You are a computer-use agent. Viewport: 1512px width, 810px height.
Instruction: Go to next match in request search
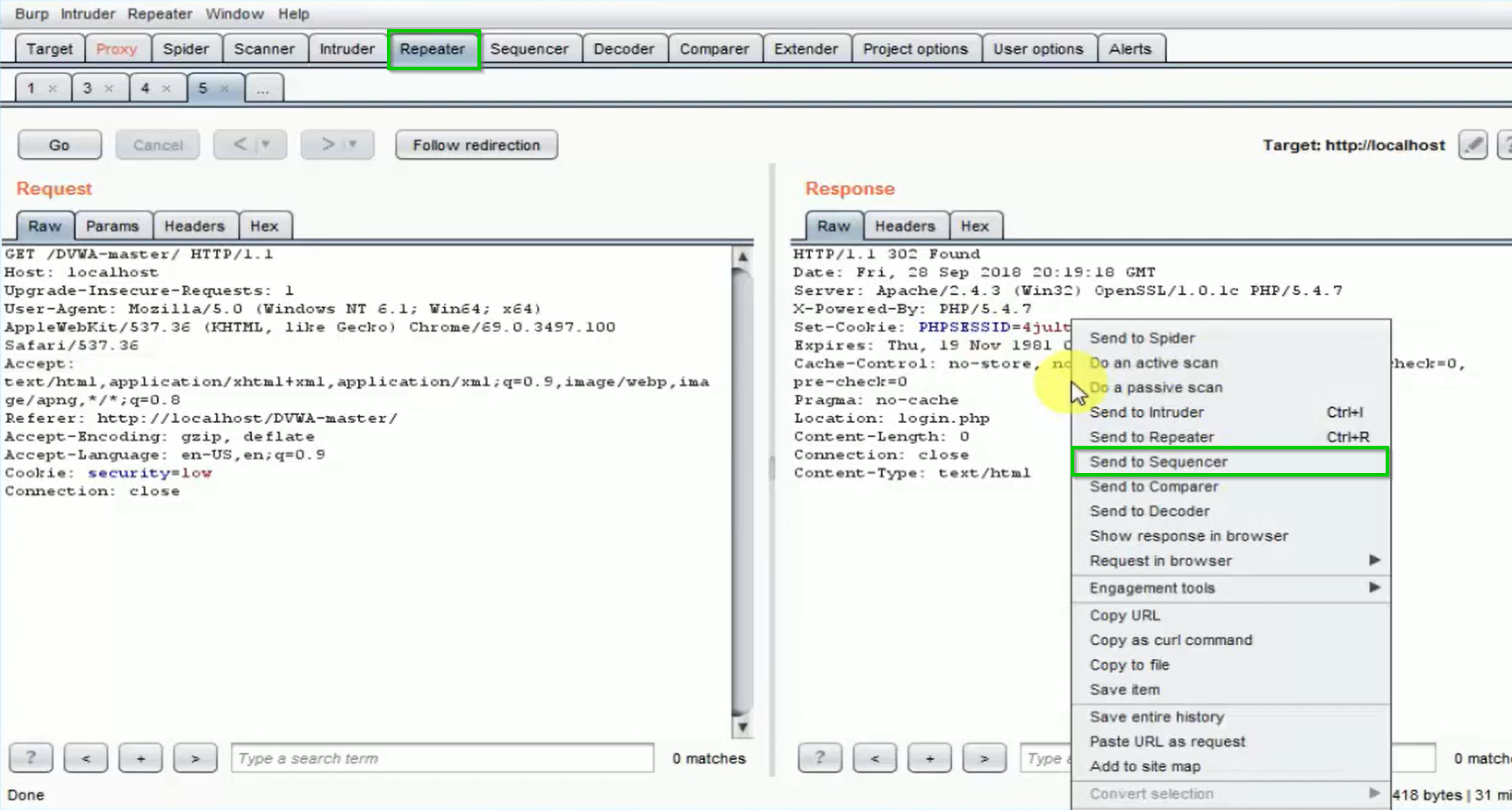coord(195,757)
